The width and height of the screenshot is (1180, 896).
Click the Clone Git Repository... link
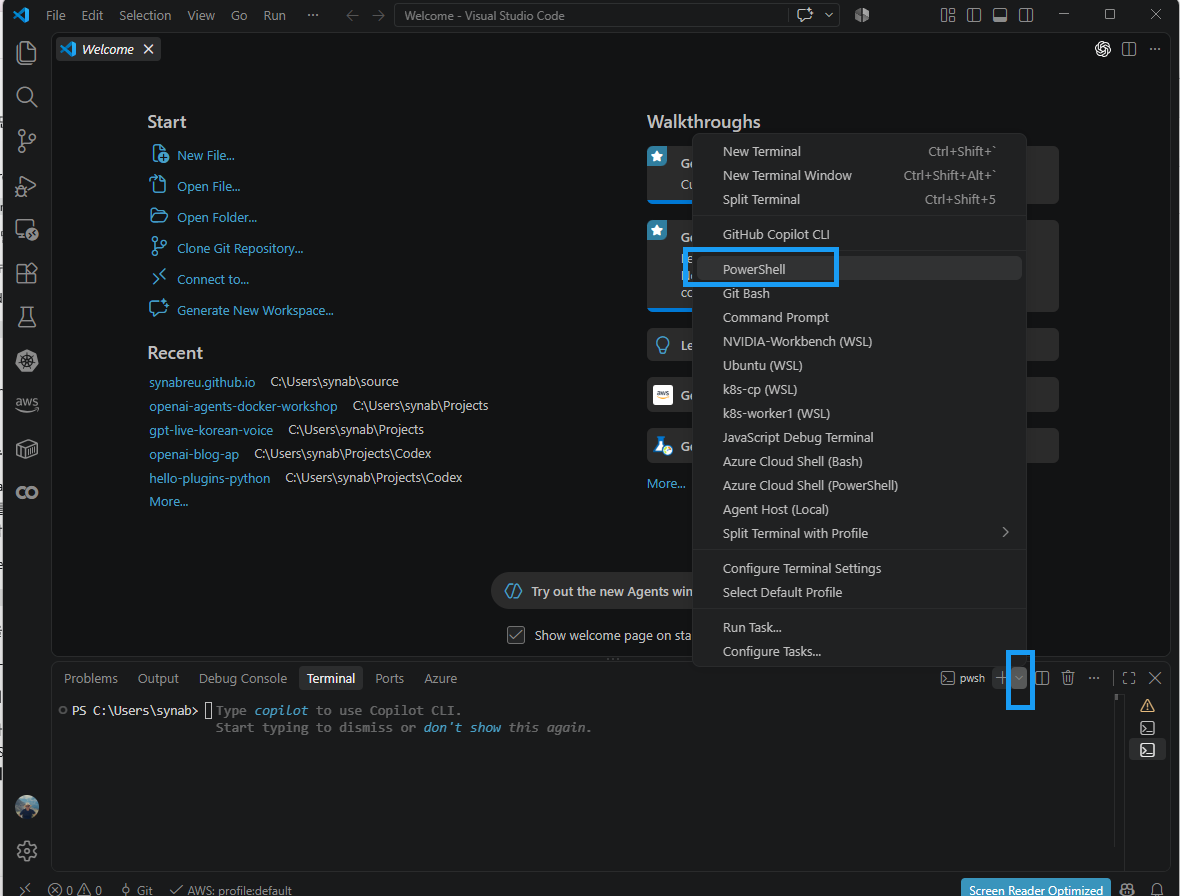coord(240,248)
